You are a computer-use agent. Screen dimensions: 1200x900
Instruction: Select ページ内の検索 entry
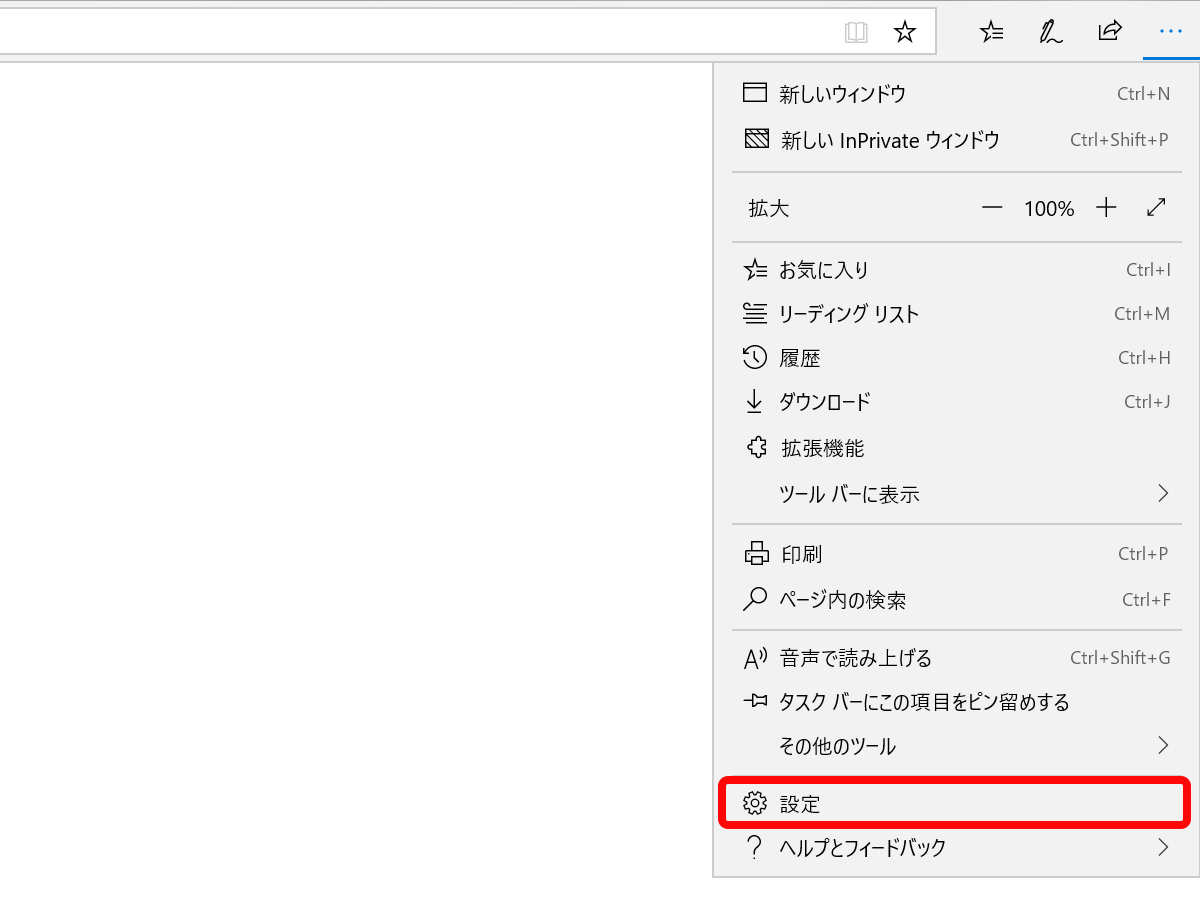point(956,600)
